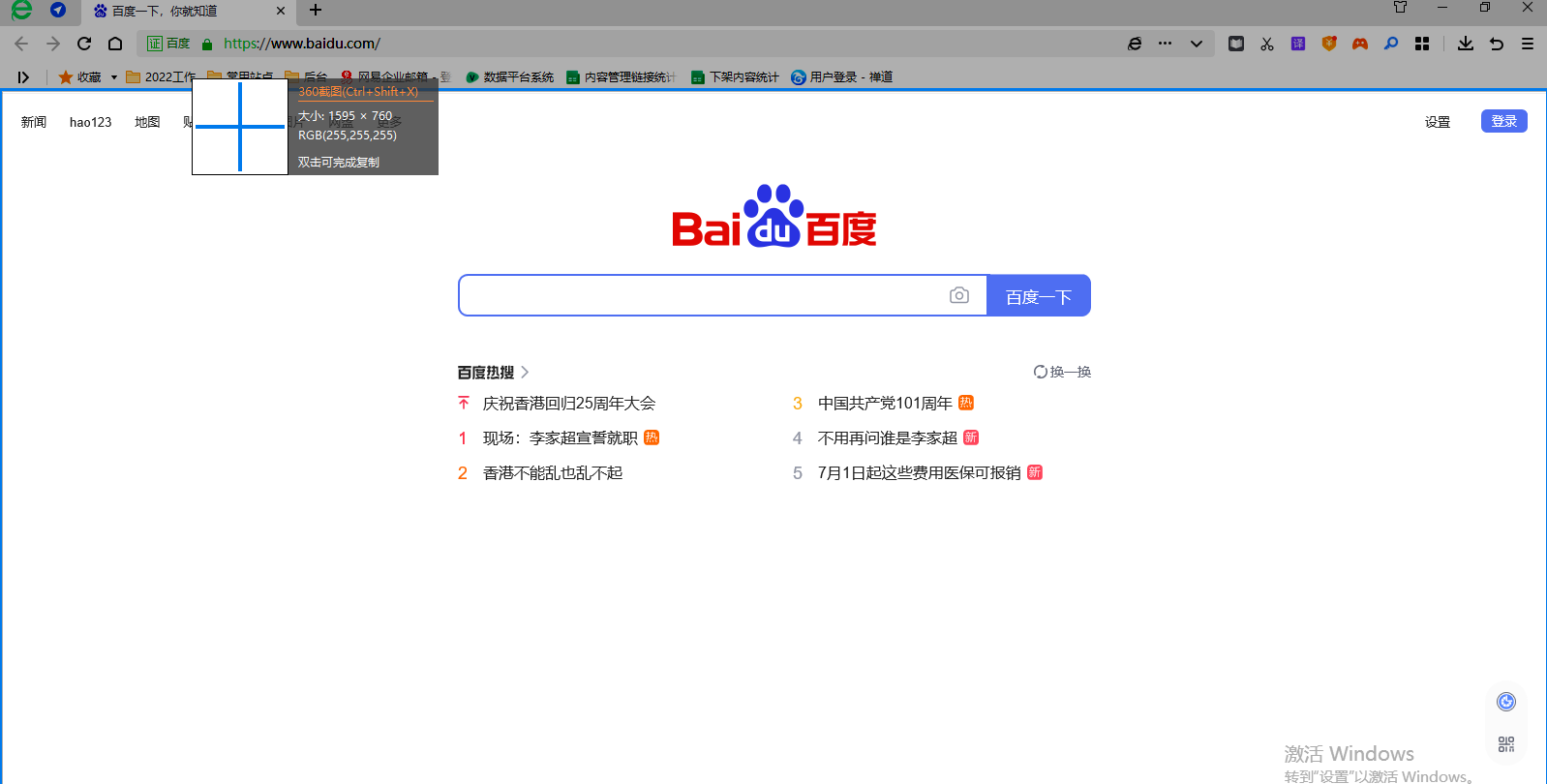This screenshot has height=784, width=1547.
Task: Expand the address bar history dropdown arrow
Action: click(1197, 44)
